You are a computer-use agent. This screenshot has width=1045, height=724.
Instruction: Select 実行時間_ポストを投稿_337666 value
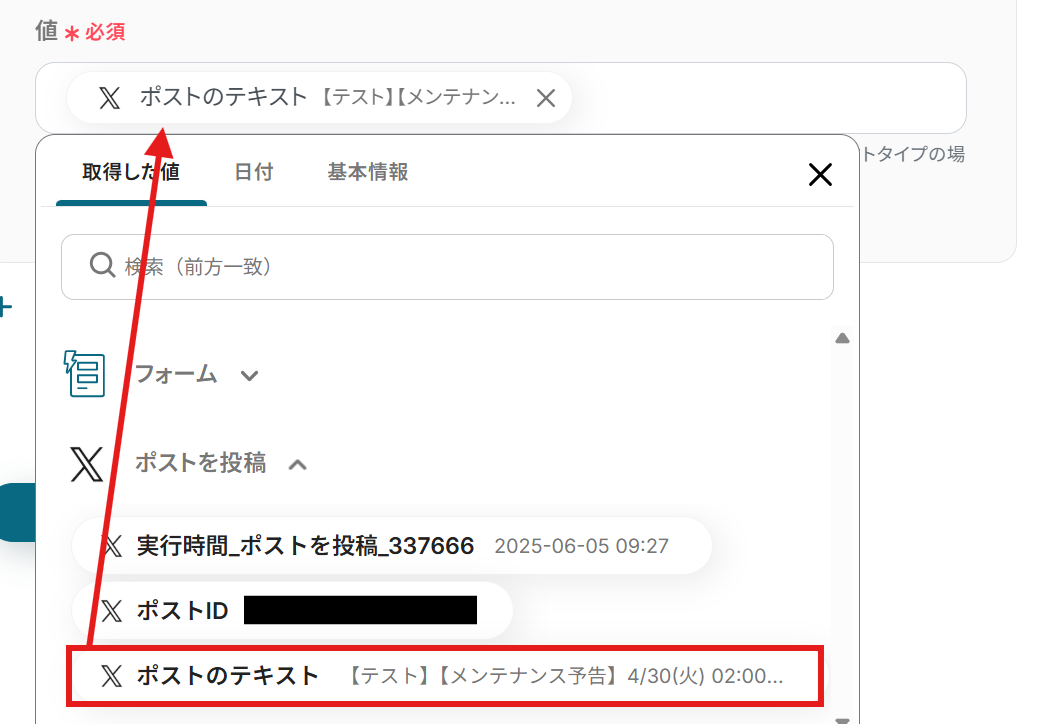click(x=392, y=546)
